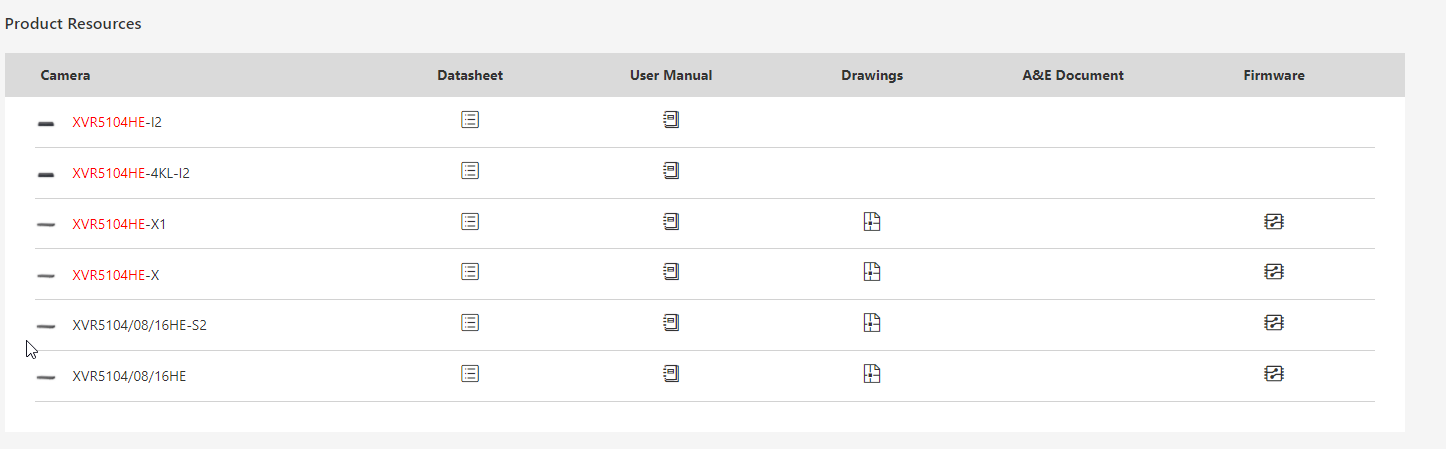Download firmware for XVR5104HE-X1

[1274, 222]
